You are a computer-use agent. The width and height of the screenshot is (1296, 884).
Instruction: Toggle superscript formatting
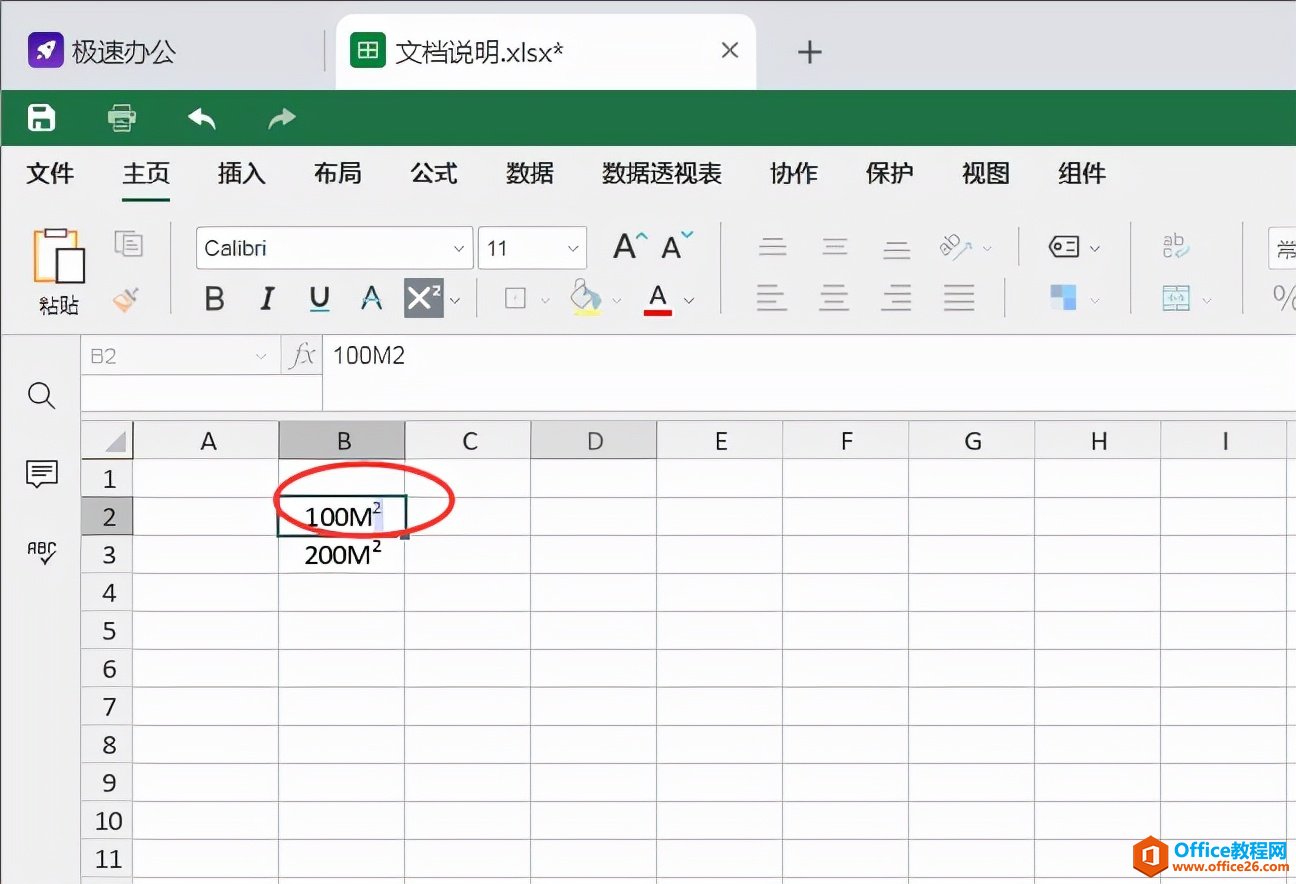[425, 299]
